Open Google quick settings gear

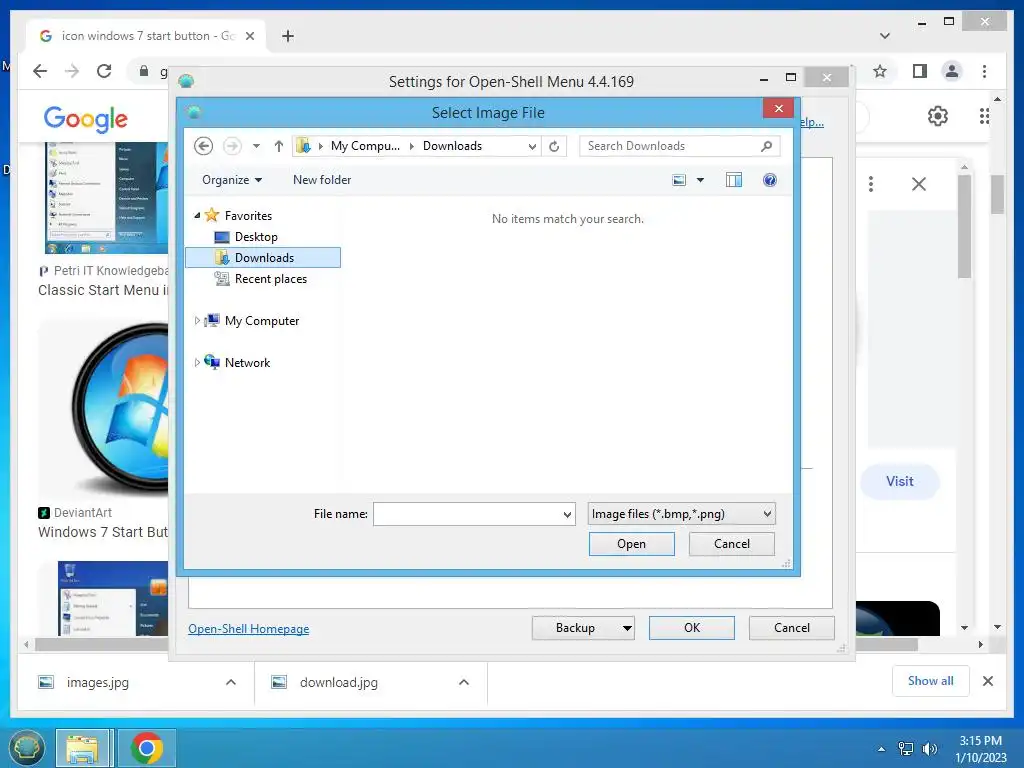tap(938, 116)
